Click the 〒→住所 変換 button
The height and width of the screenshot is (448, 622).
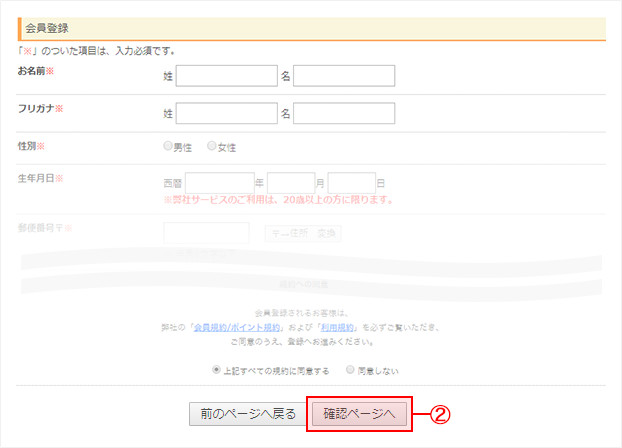click(303, 234)
